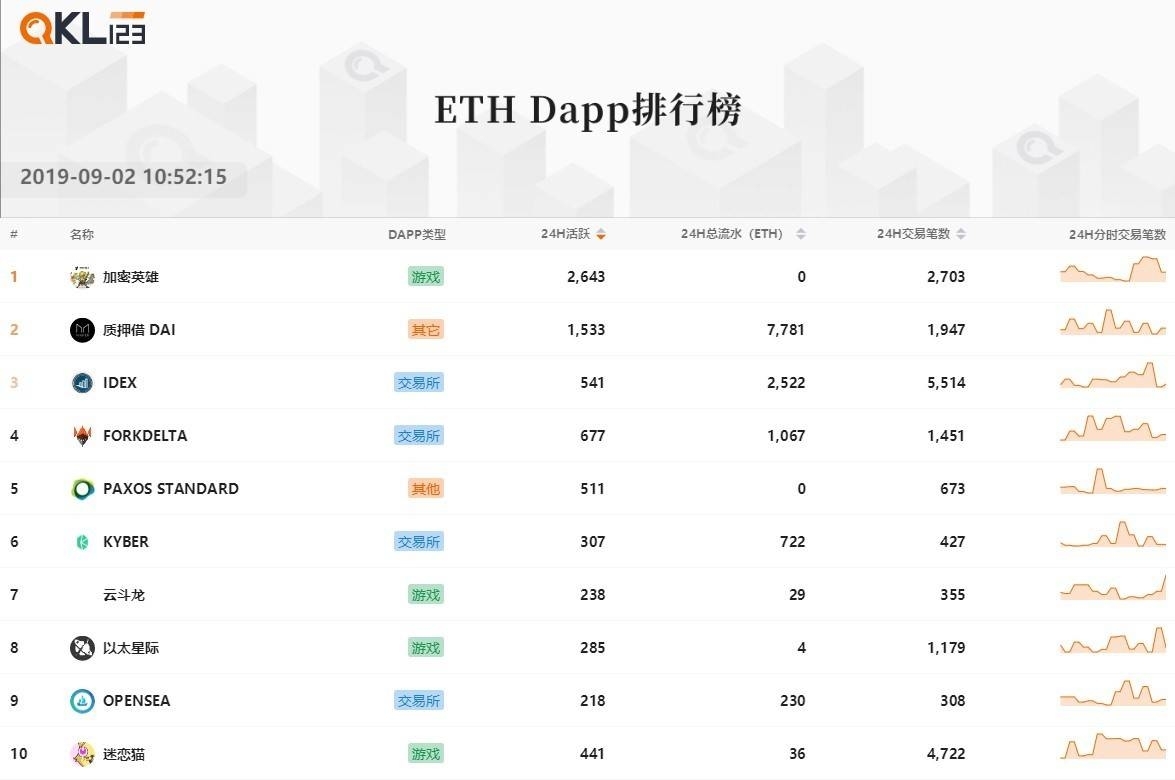View 以太星际 transaction sparkline chart

pos(1113,641)
